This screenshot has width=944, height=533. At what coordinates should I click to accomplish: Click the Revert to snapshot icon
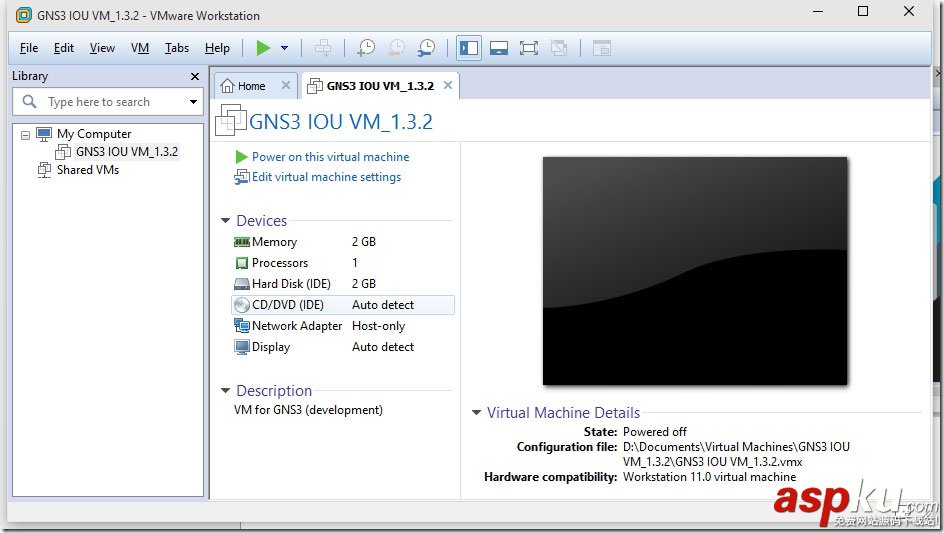click(x=396, y=48)
